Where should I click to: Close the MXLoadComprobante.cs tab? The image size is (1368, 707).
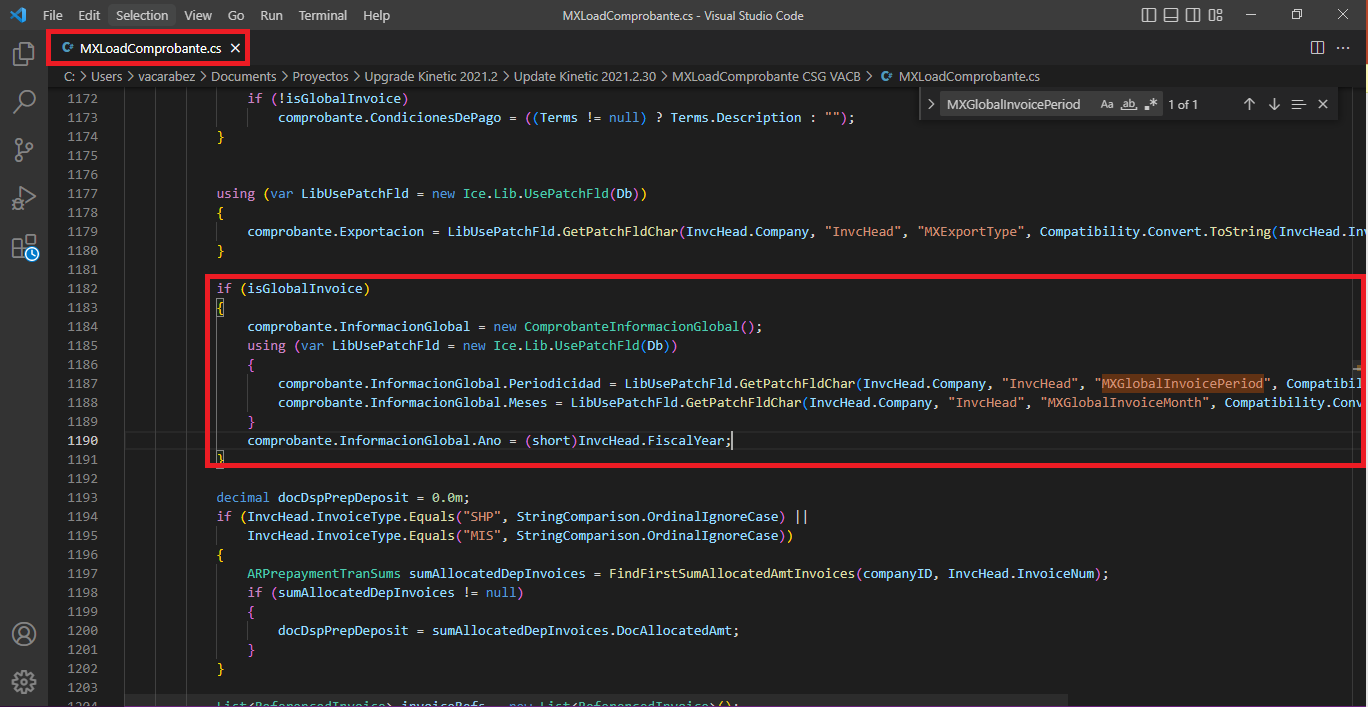(x=235, y=48)
